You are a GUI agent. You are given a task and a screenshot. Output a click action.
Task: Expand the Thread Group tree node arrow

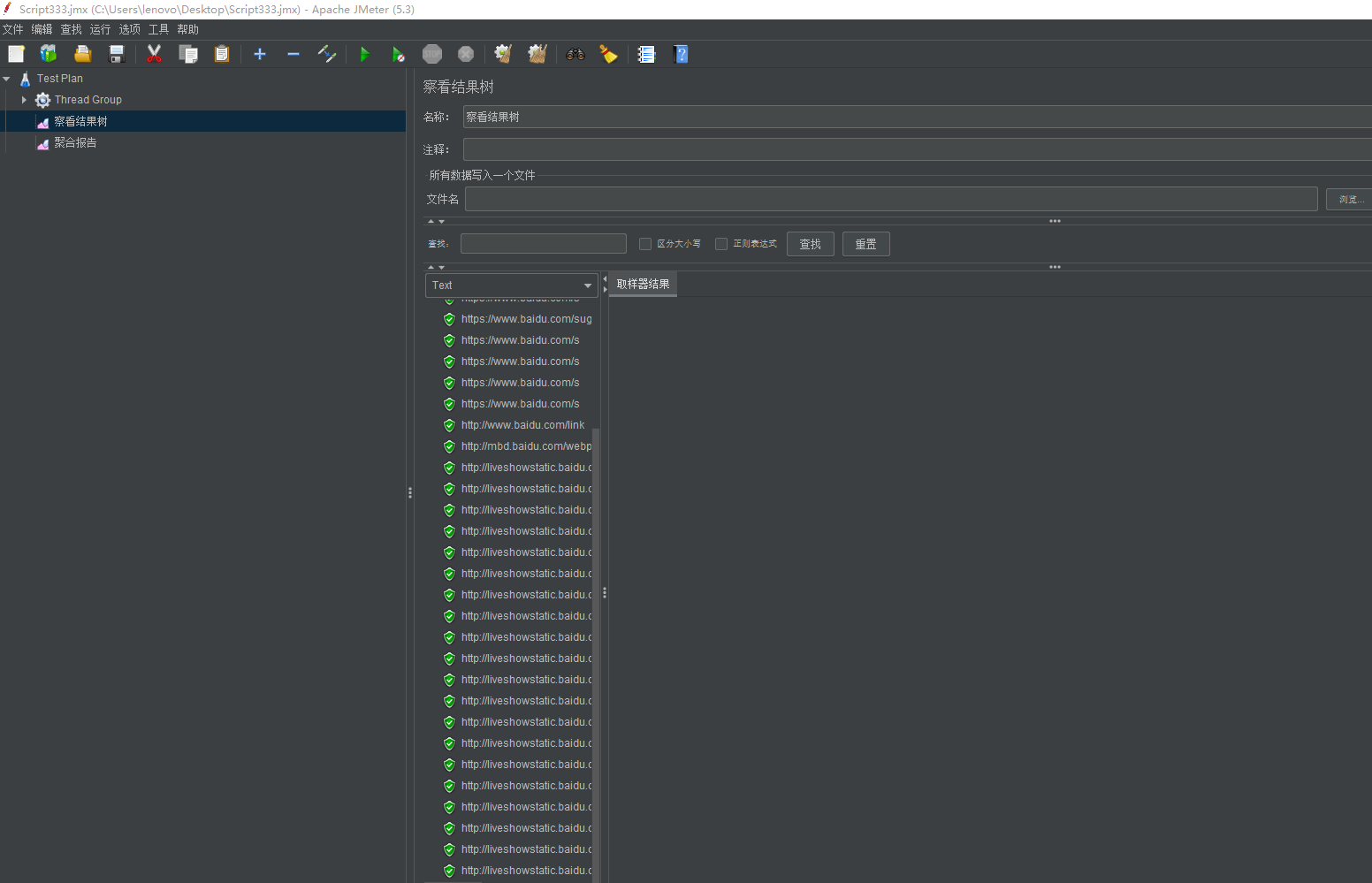(x=24, y=100)
